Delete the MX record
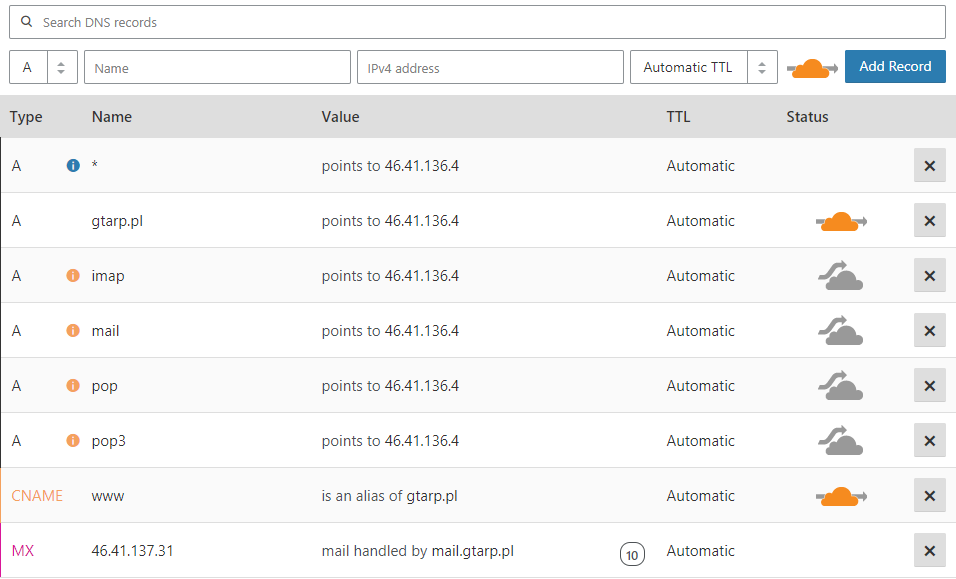 [x=929, y=550]
